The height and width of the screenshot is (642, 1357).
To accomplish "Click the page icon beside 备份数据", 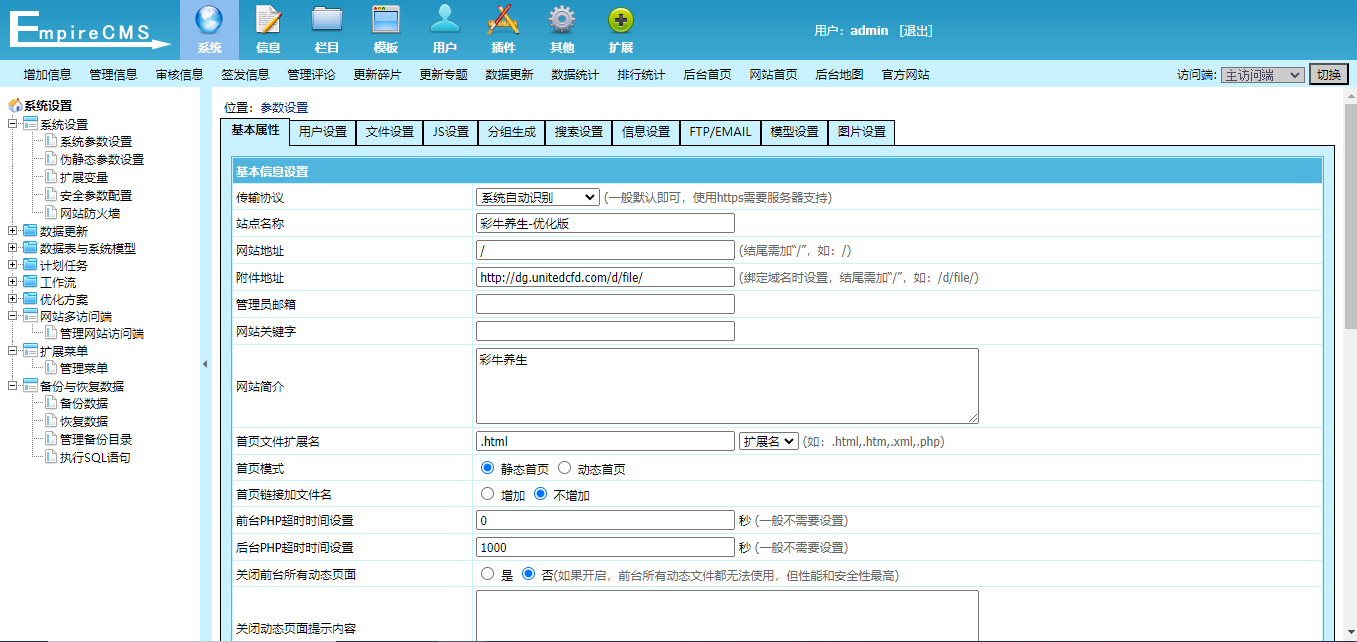I will coord(51,403).
